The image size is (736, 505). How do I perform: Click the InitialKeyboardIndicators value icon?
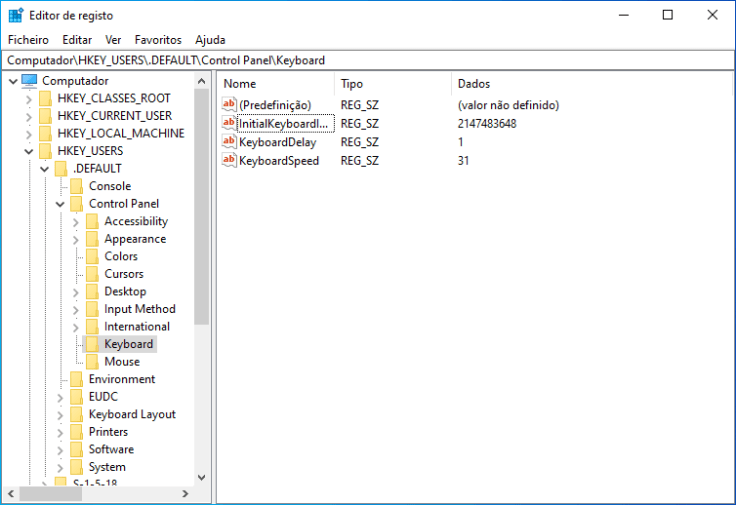pyautogui.click(x=229, y=123)
